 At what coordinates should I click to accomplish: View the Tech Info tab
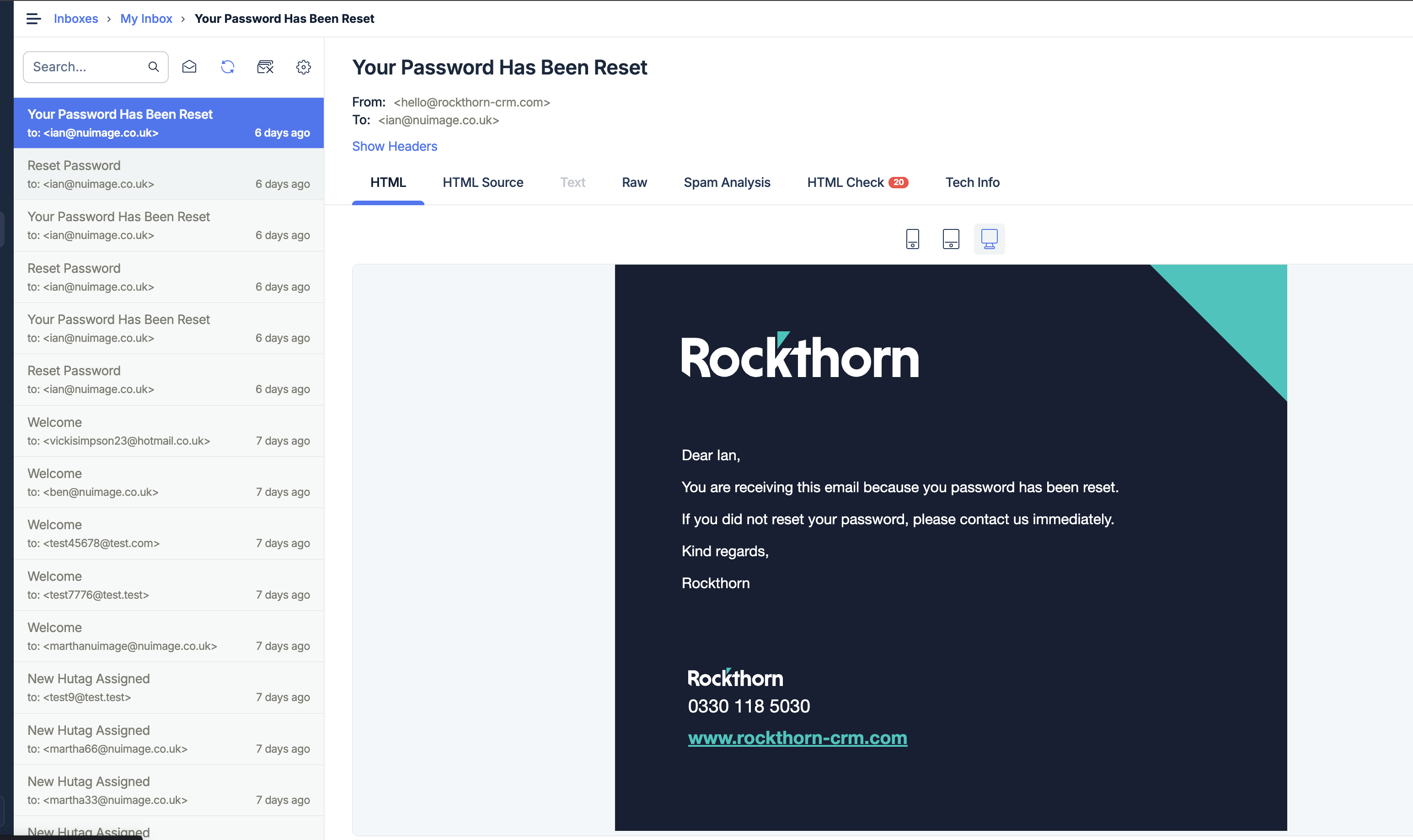pos(972,182)
